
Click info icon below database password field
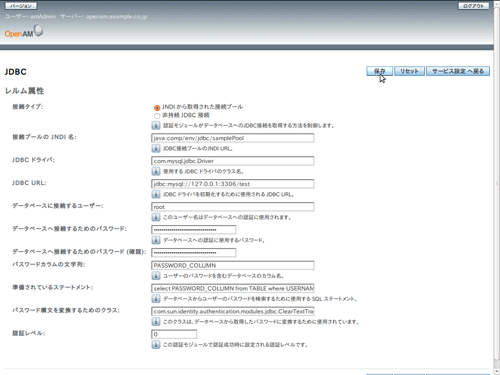(x=156, y=240)
